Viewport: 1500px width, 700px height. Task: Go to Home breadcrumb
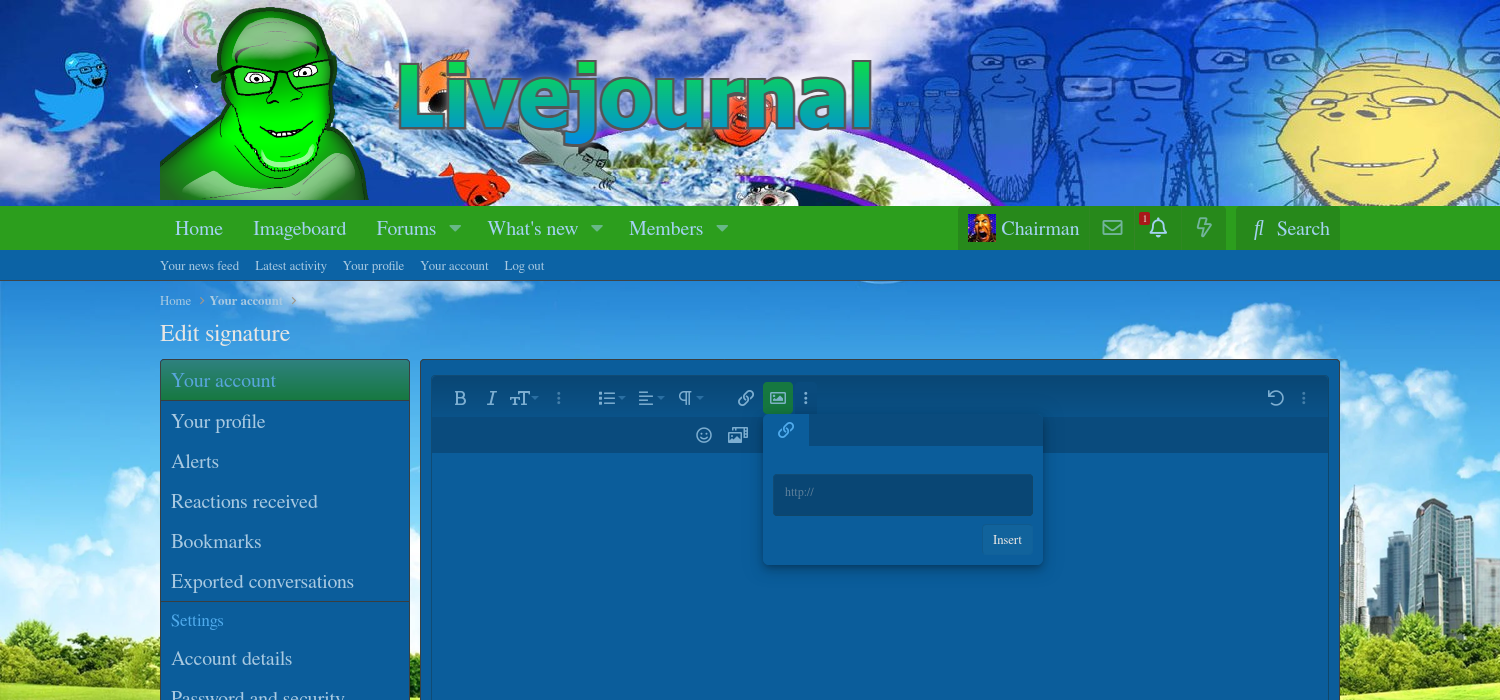(x=175, y=301)
